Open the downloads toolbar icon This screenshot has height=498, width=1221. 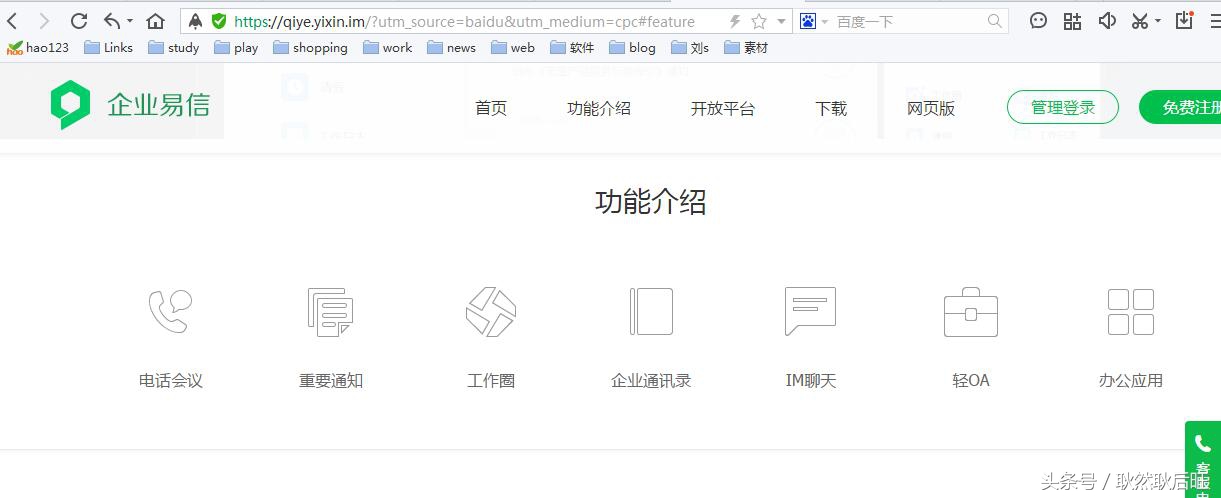click(1185, 20)
